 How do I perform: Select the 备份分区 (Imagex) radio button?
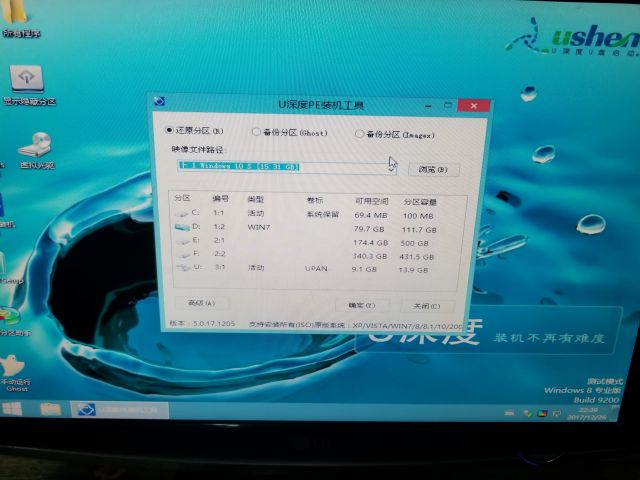pyautogui.click(x=359, y=134)
